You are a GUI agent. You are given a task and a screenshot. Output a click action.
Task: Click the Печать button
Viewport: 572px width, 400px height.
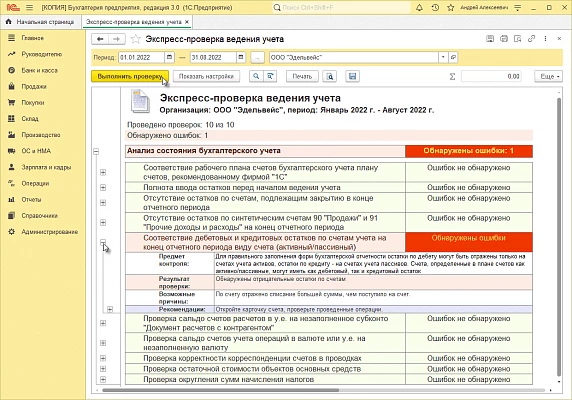pyautogui.click(x=302, y=76)
